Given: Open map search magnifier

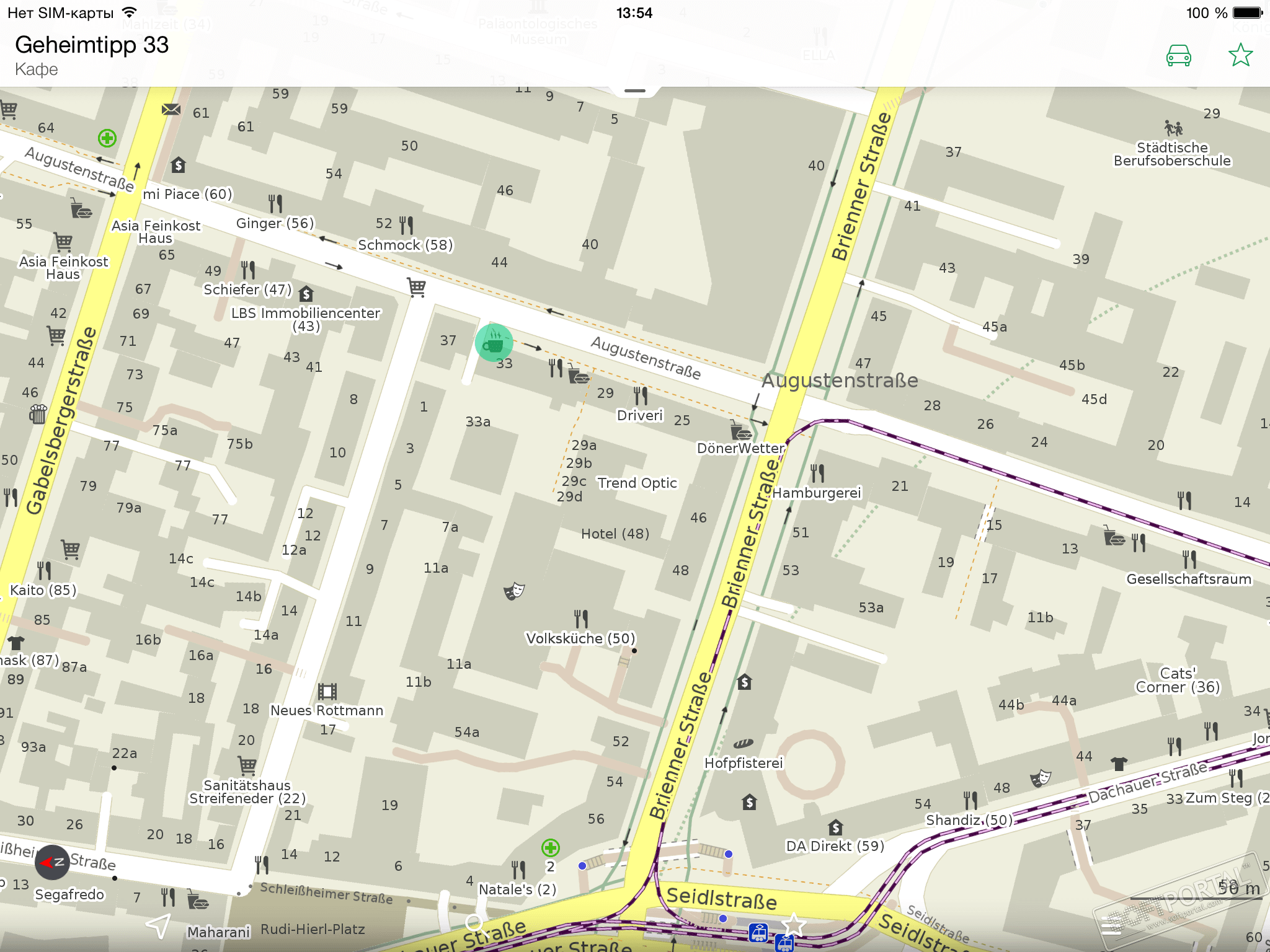Looking at the screenshot, I should [475, 925].
